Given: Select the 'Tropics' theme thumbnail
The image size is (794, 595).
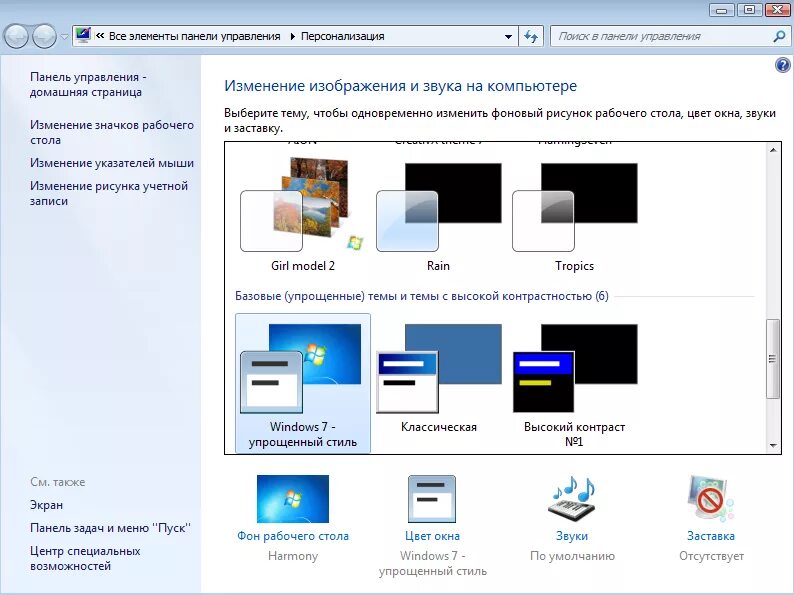Looking at the screenshot, I should [x=574, y=208].
